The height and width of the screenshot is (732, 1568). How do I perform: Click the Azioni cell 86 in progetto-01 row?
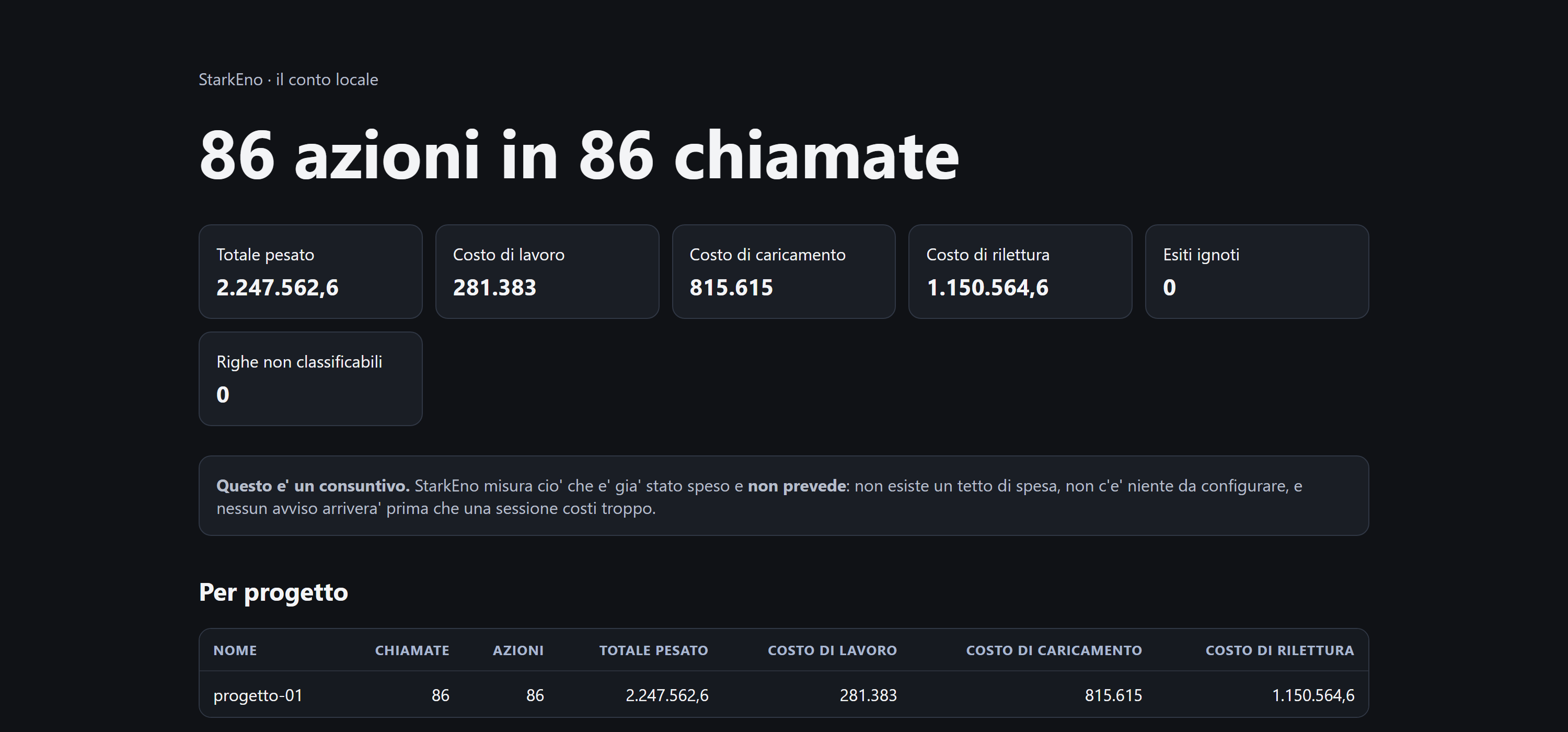535,695
